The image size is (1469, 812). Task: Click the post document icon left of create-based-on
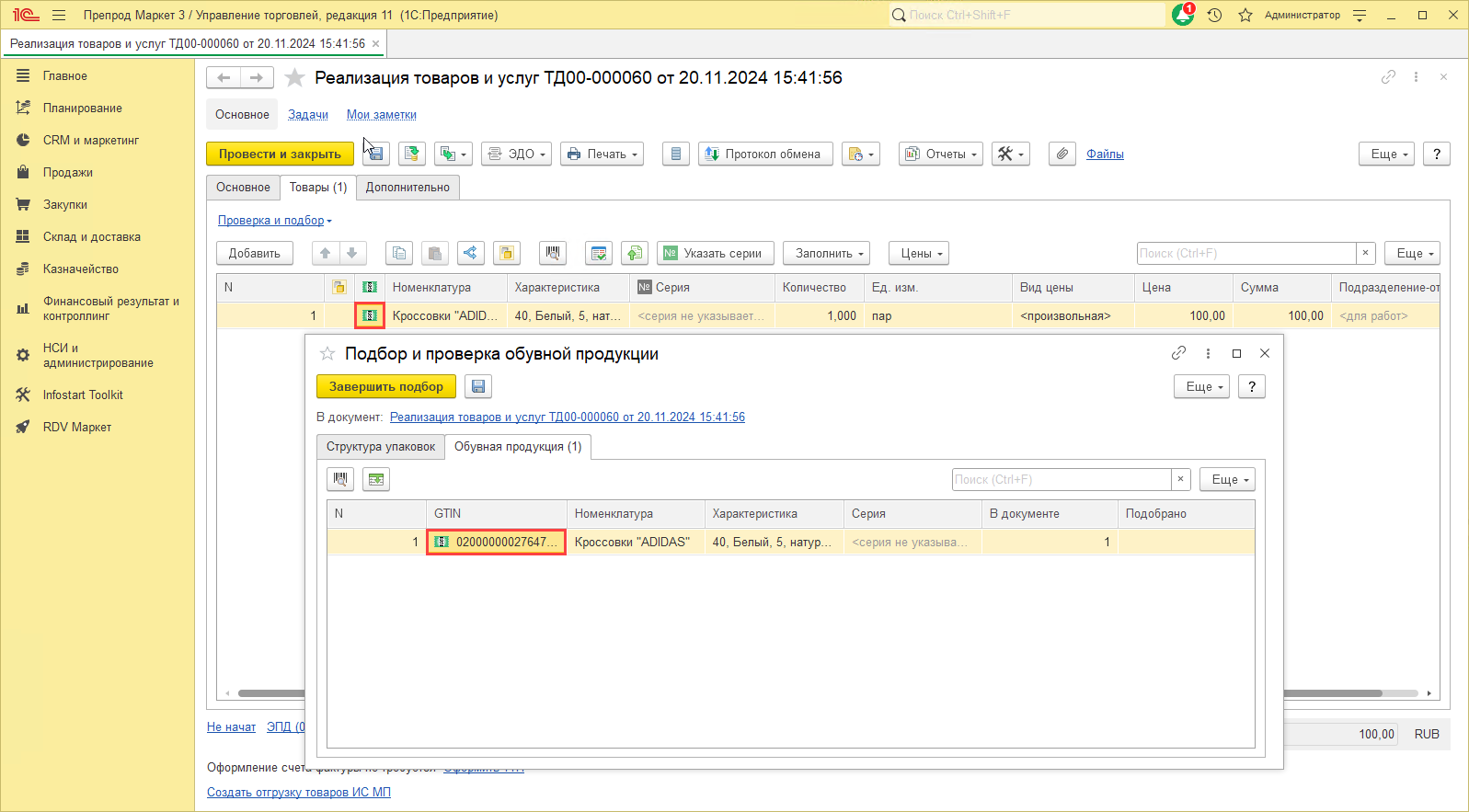(412, 154)
